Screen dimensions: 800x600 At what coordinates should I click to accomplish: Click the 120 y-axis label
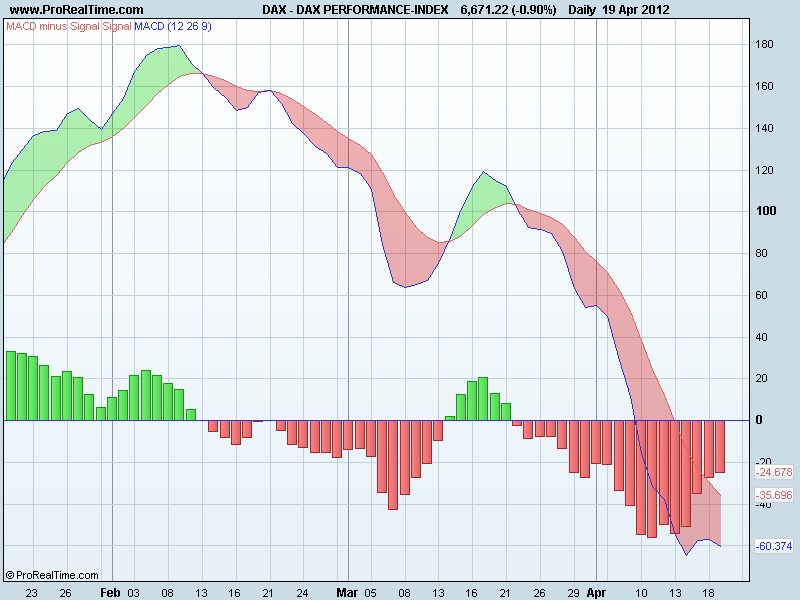[764, 170]
